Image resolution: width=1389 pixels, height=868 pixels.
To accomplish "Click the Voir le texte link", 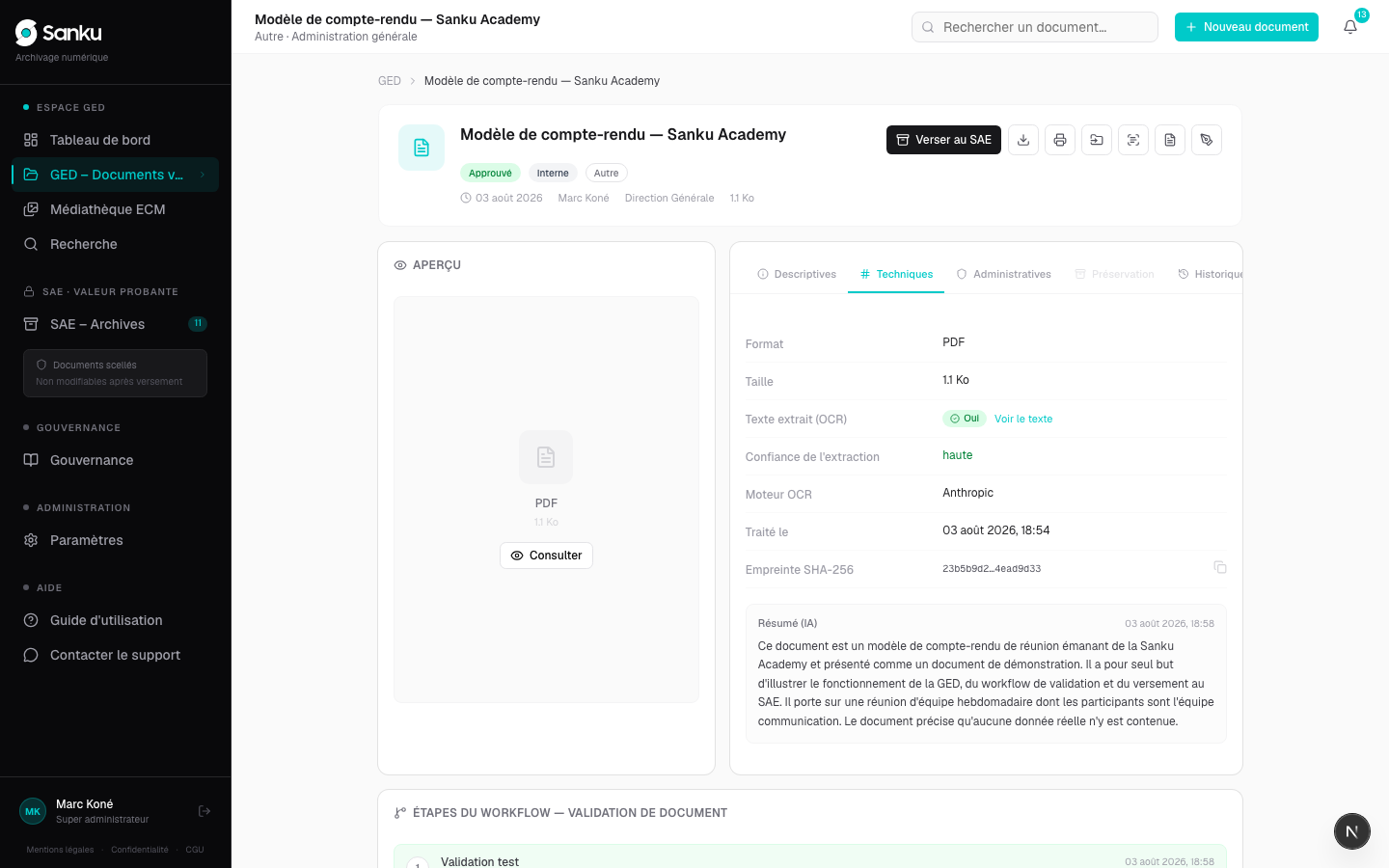I will tap(1023, 419).
